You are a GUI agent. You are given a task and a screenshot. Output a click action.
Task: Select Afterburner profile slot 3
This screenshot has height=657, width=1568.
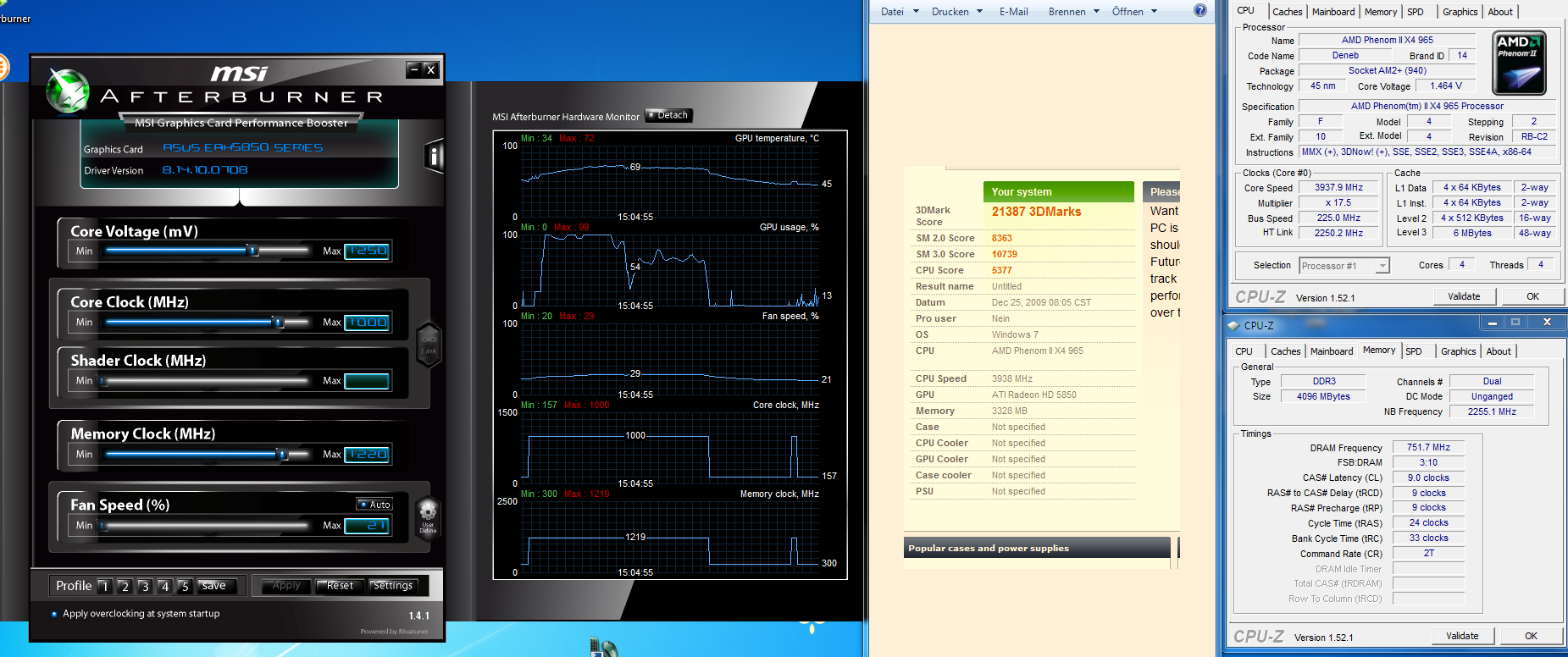click(x=145, y=586)
